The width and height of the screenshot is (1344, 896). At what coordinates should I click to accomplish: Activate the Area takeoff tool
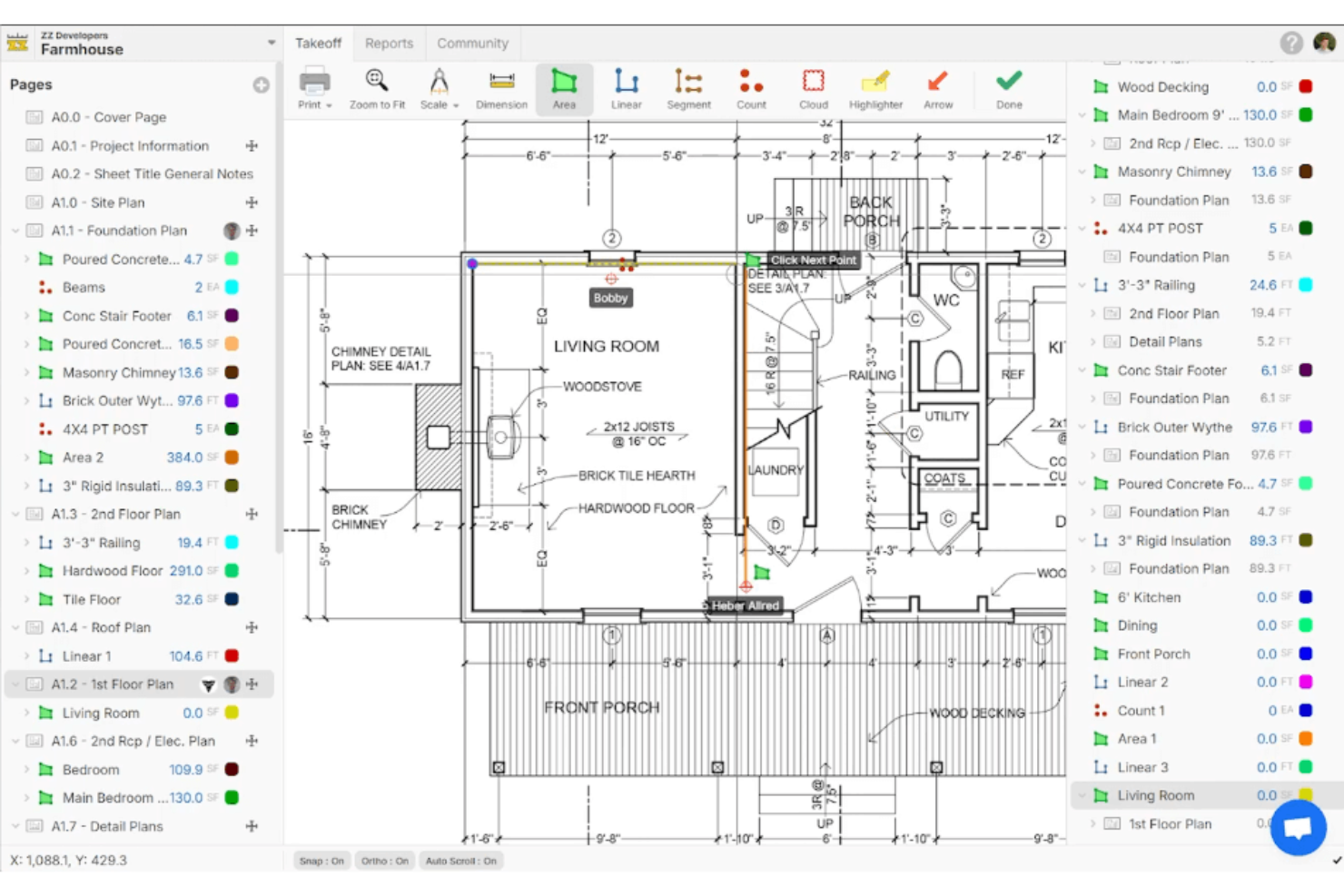(x=564, y=88)
